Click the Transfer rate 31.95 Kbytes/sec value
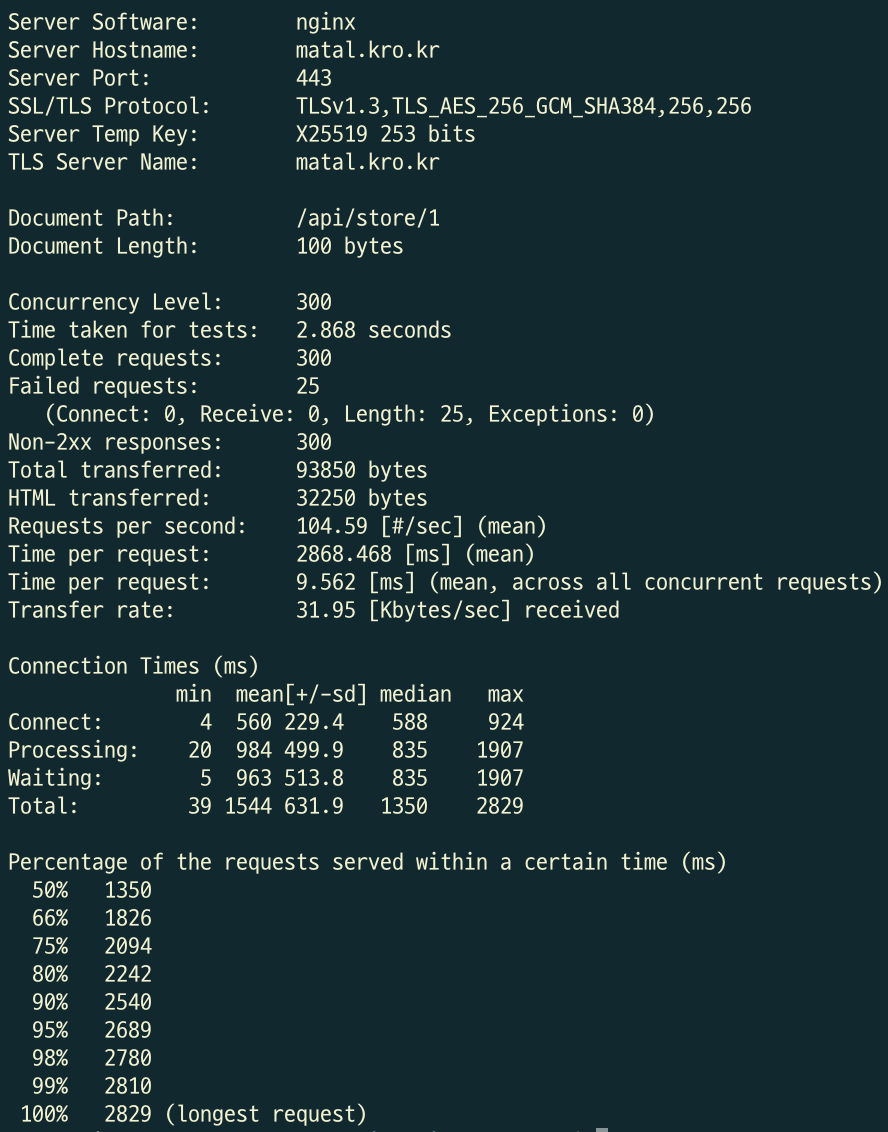Screen dimensions: 888x1132 458,610
